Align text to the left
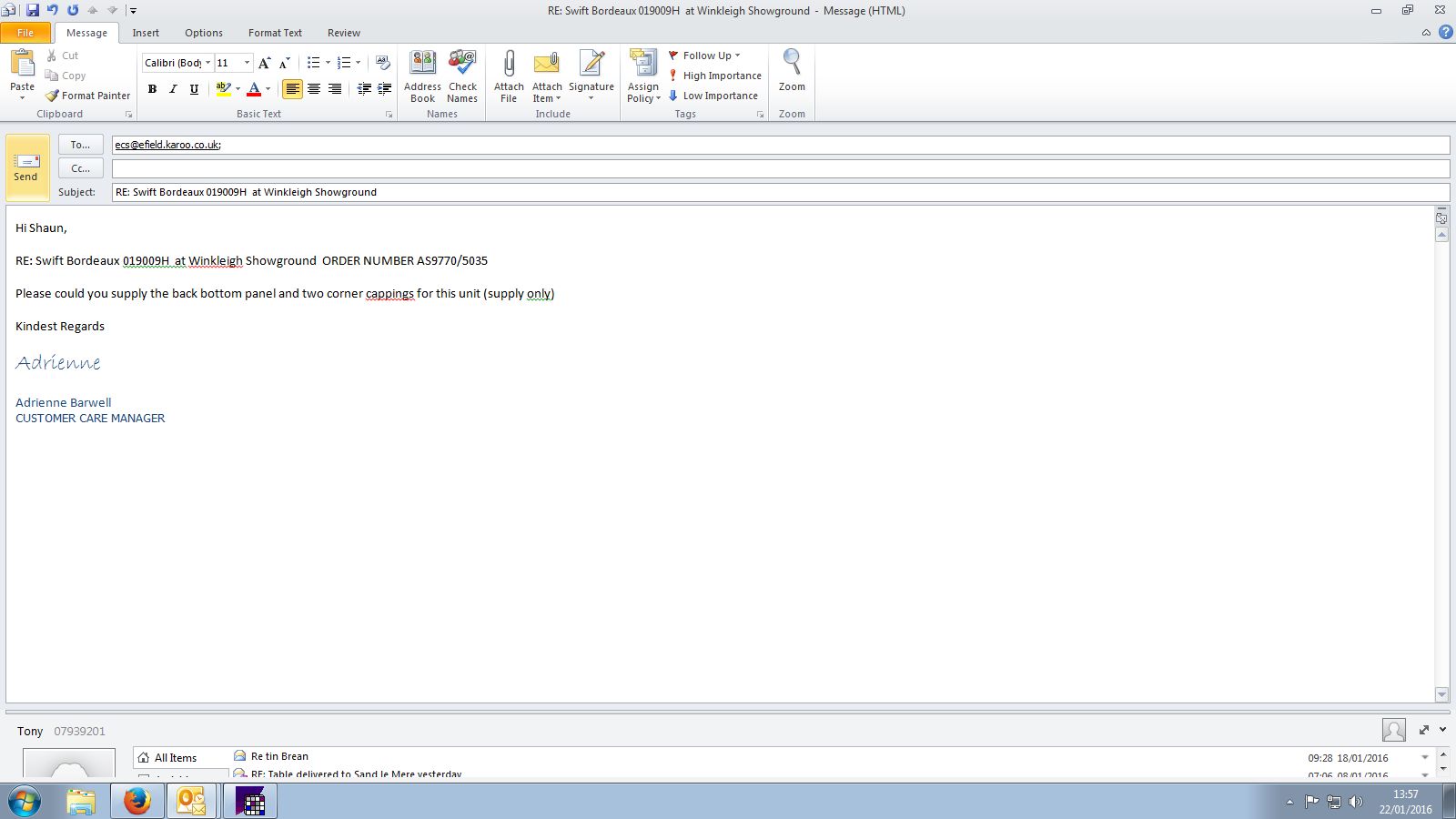The image size is (1456, 819). tap(292, 89)
